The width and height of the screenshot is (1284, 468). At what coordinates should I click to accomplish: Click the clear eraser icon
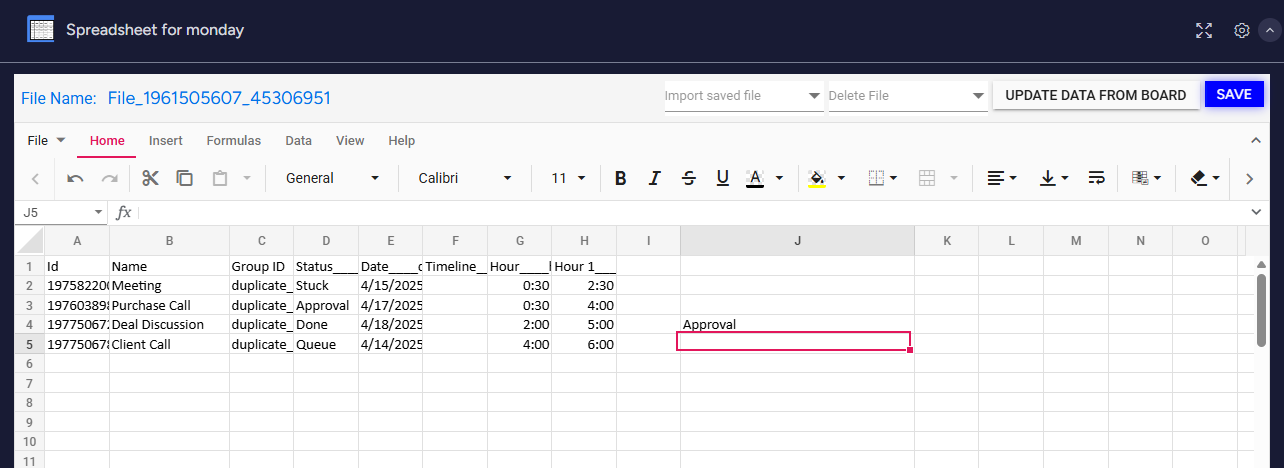coord(1199,178)
